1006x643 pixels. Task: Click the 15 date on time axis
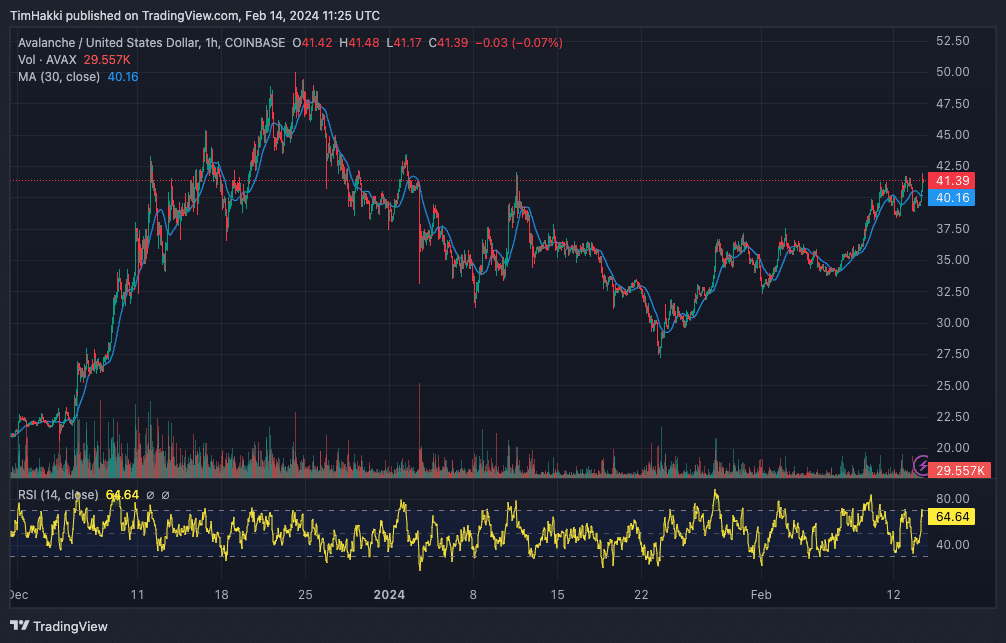(558, 595)
